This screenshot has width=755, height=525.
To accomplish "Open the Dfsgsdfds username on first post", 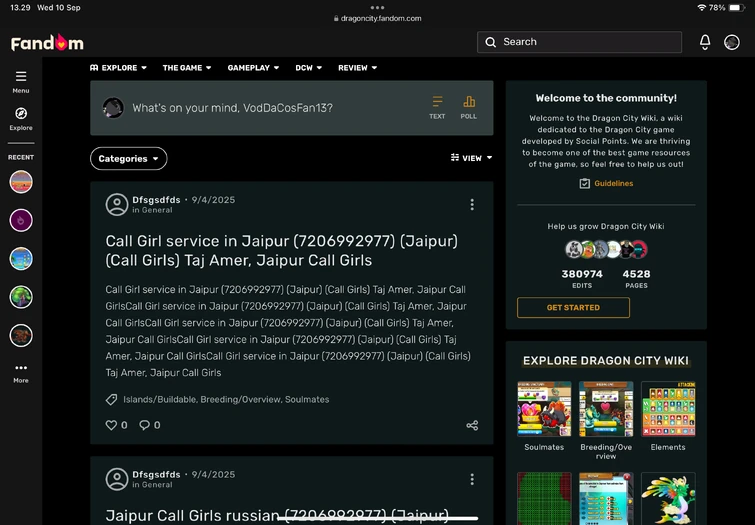I will click(x=156, y=200).
